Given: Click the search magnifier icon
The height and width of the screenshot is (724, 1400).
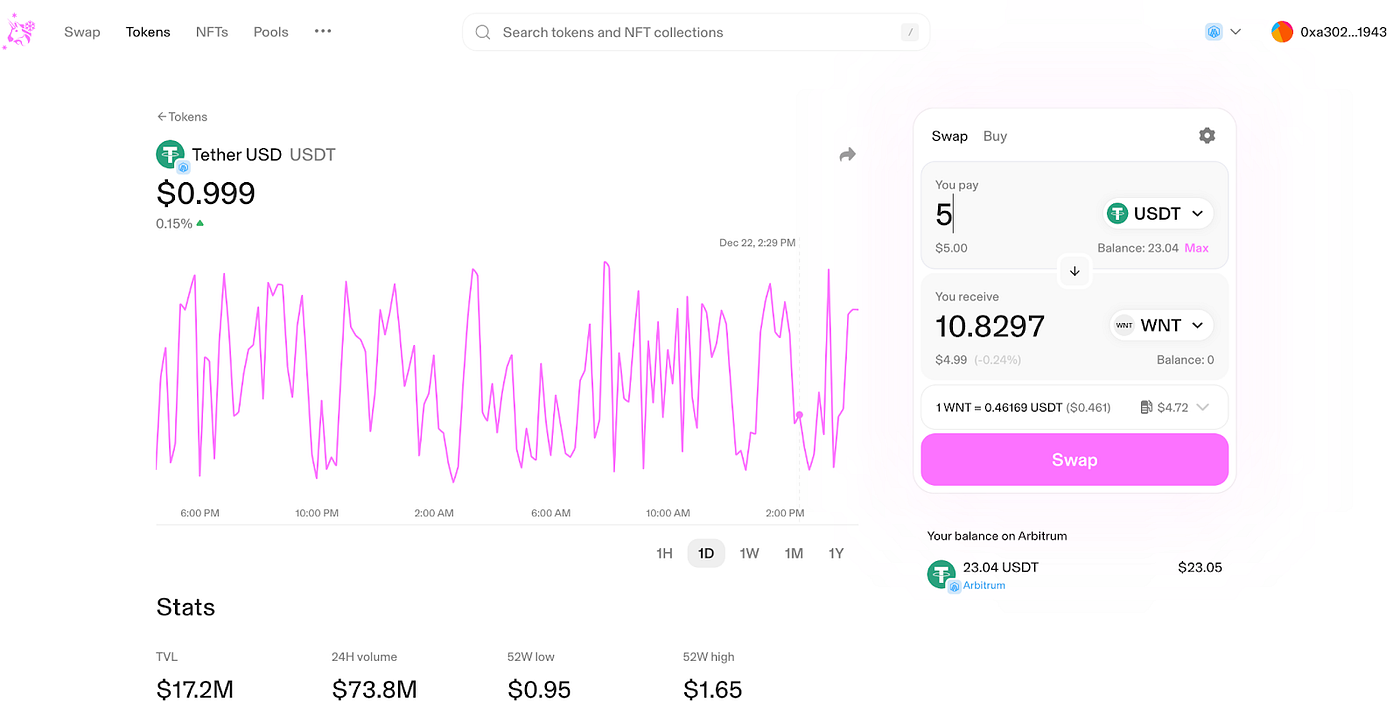Looking at the screenshot, I should (x=483, y=32).
